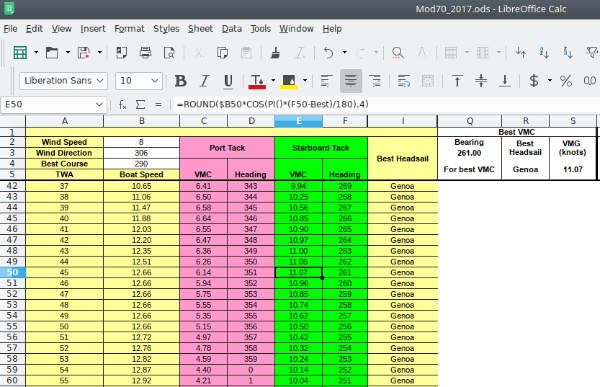The height and width of the screenshot is (387, 600).
Task: Click Wind Speed value cell containing 8
Action: (x=141, y=142)
